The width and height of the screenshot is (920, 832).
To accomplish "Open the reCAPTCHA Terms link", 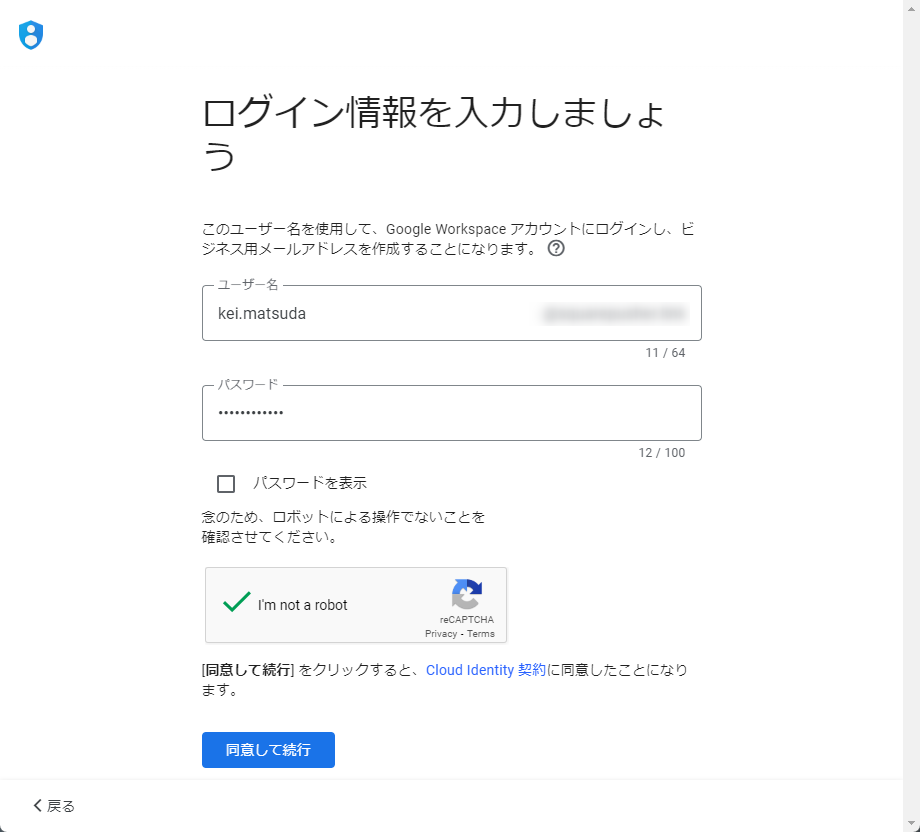I will pyautogui.click(x=481, y=634).
